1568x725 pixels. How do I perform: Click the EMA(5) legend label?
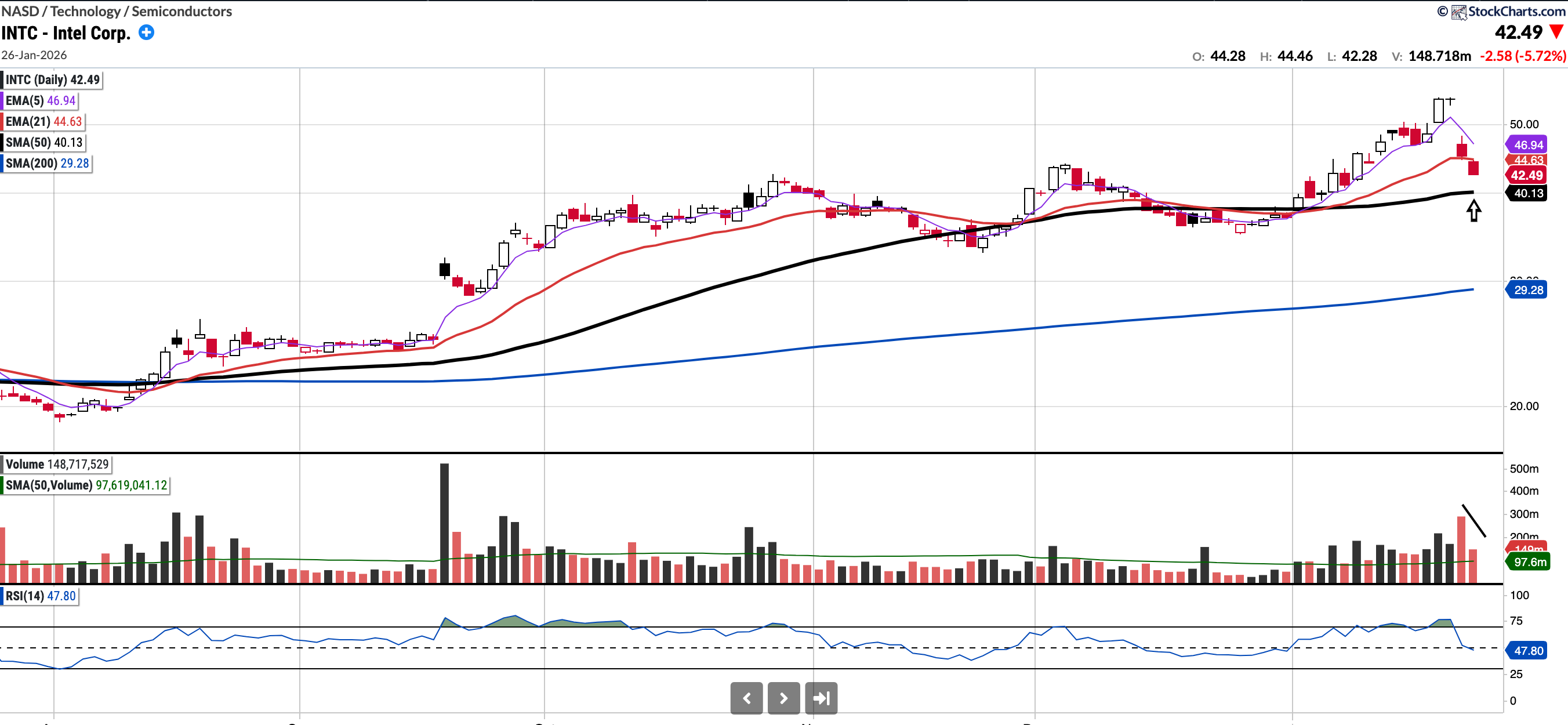click(x=40, y=100)
